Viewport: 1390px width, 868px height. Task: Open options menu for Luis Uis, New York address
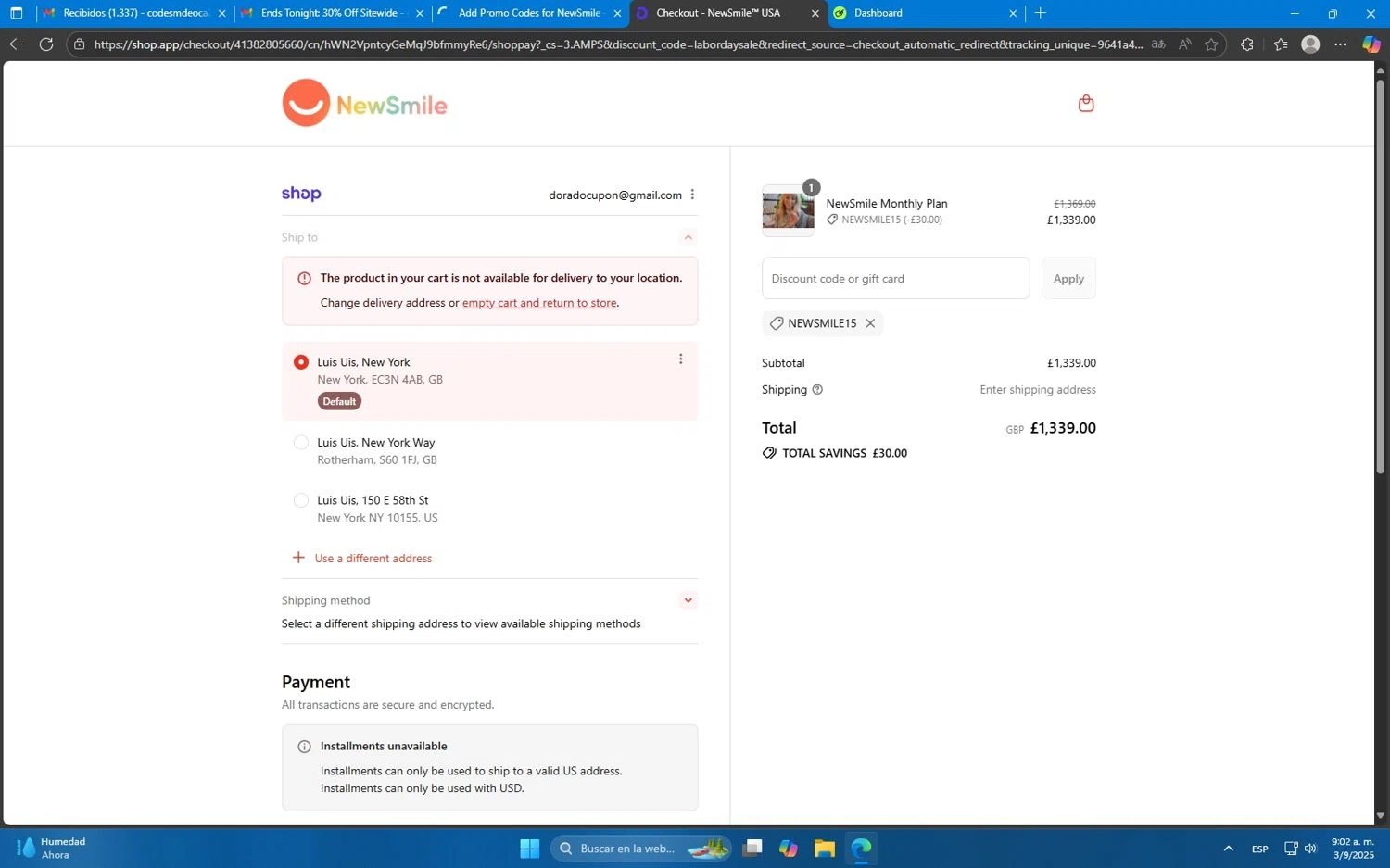680,359
